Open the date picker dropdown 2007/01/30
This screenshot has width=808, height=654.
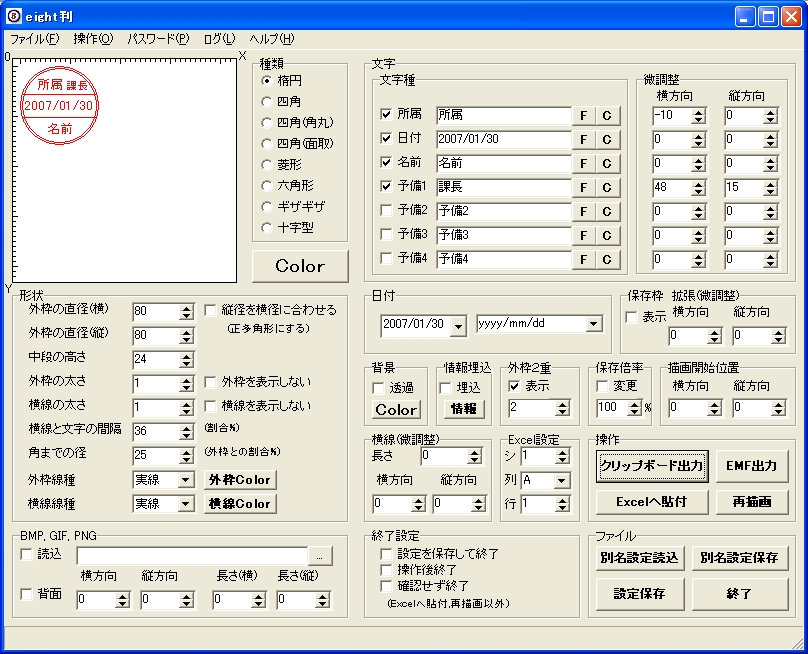pos(458,326)
